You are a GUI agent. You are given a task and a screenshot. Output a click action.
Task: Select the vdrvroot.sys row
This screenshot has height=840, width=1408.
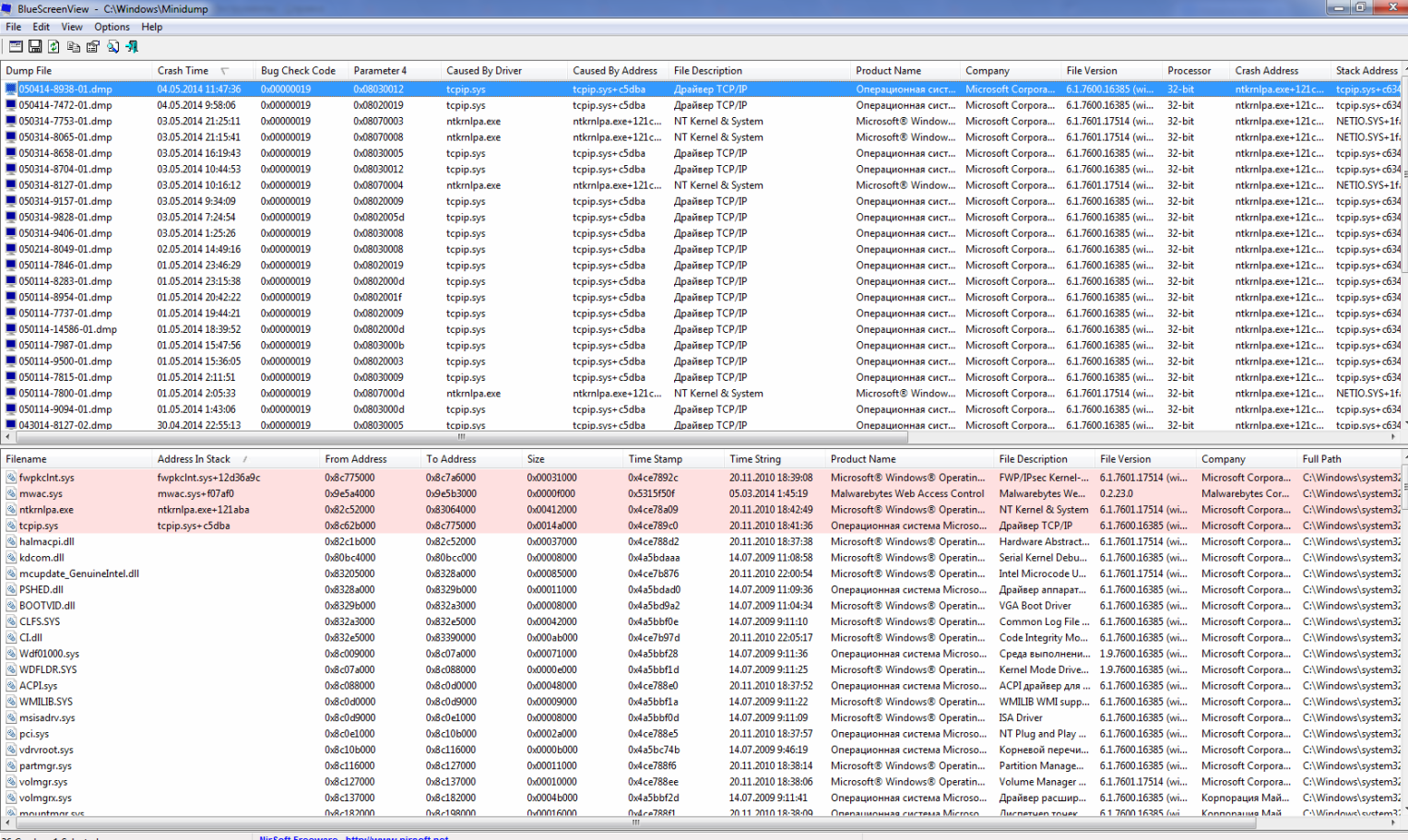tap(701, 750)
